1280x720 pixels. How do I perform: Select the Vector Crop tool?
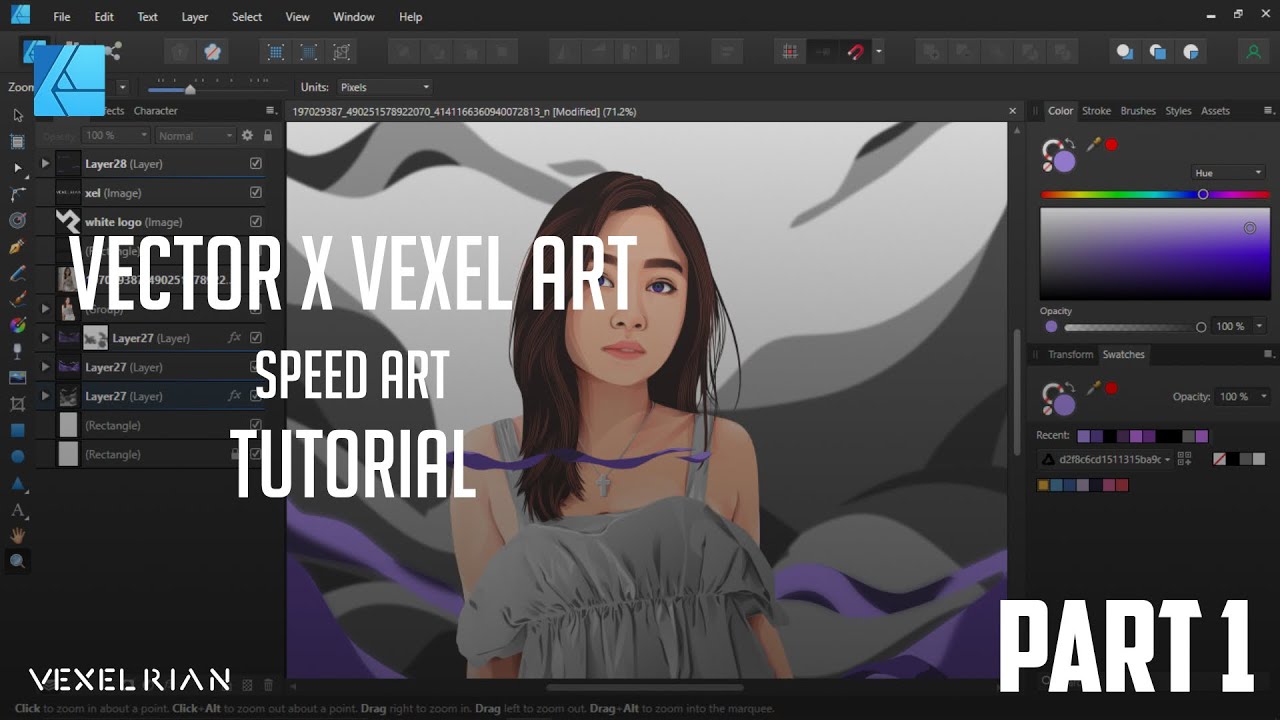point(17,404)
